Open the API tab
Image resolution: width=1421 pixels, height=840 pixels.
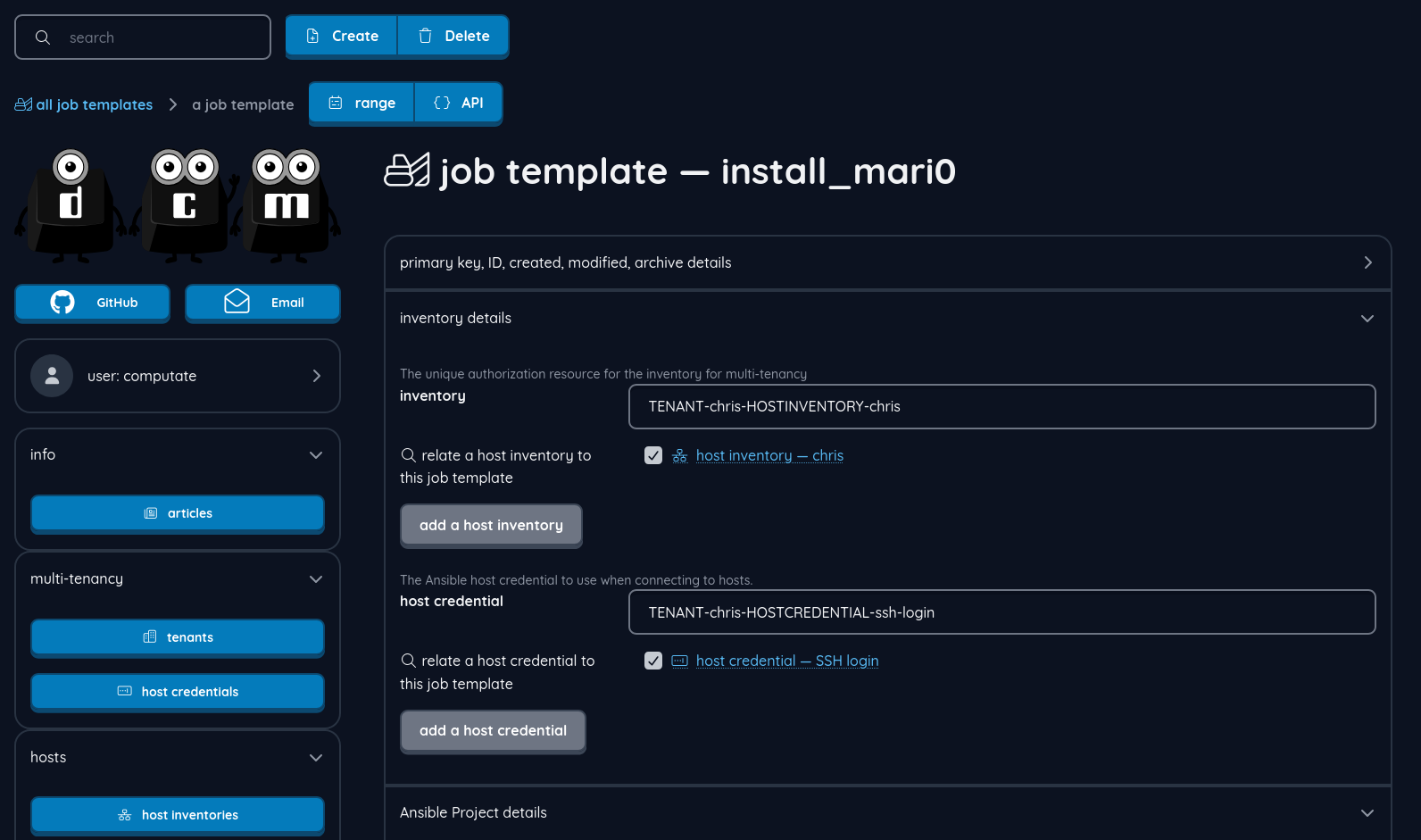(459, 103)
